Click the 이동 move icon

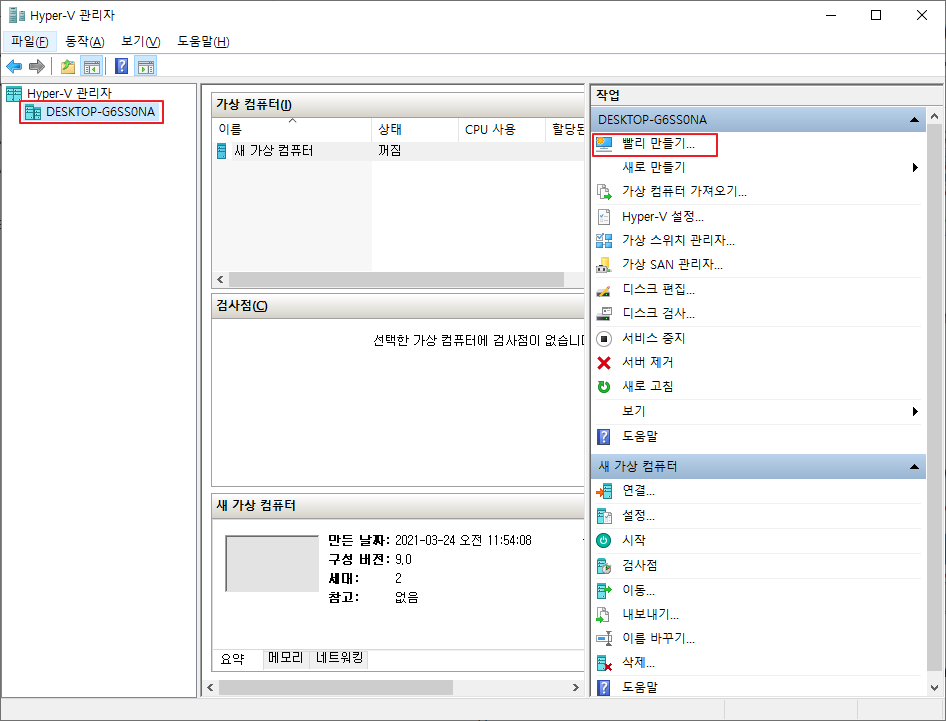[x=604, y=590]
